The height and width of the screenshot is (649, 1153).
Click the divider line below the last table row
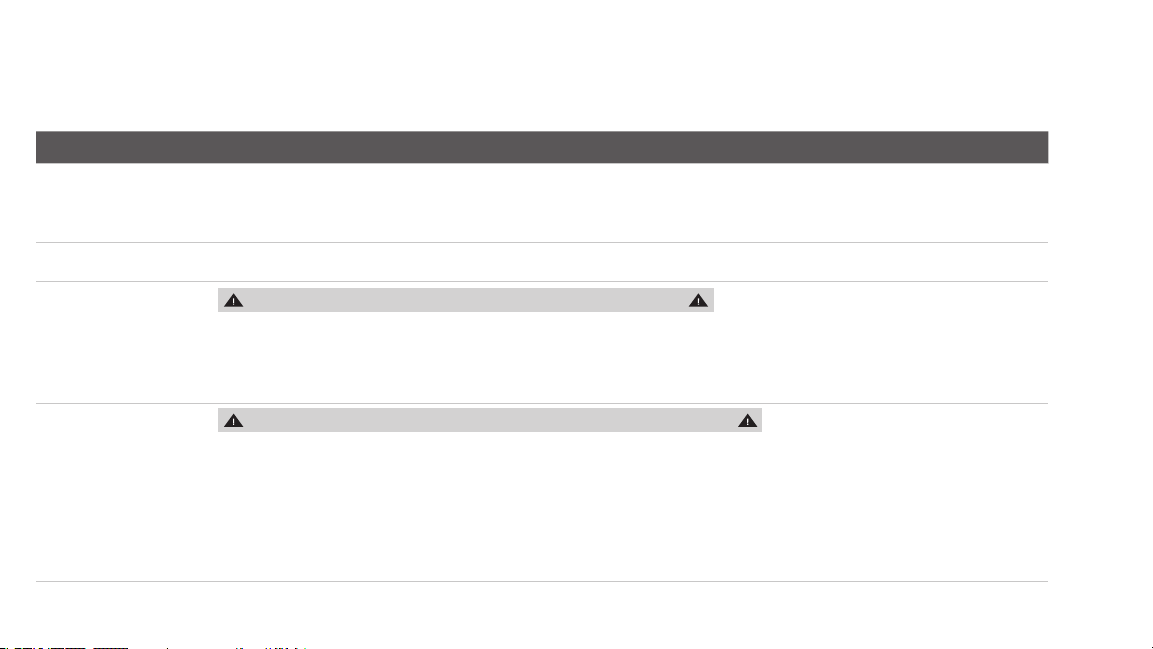point(542,581)
